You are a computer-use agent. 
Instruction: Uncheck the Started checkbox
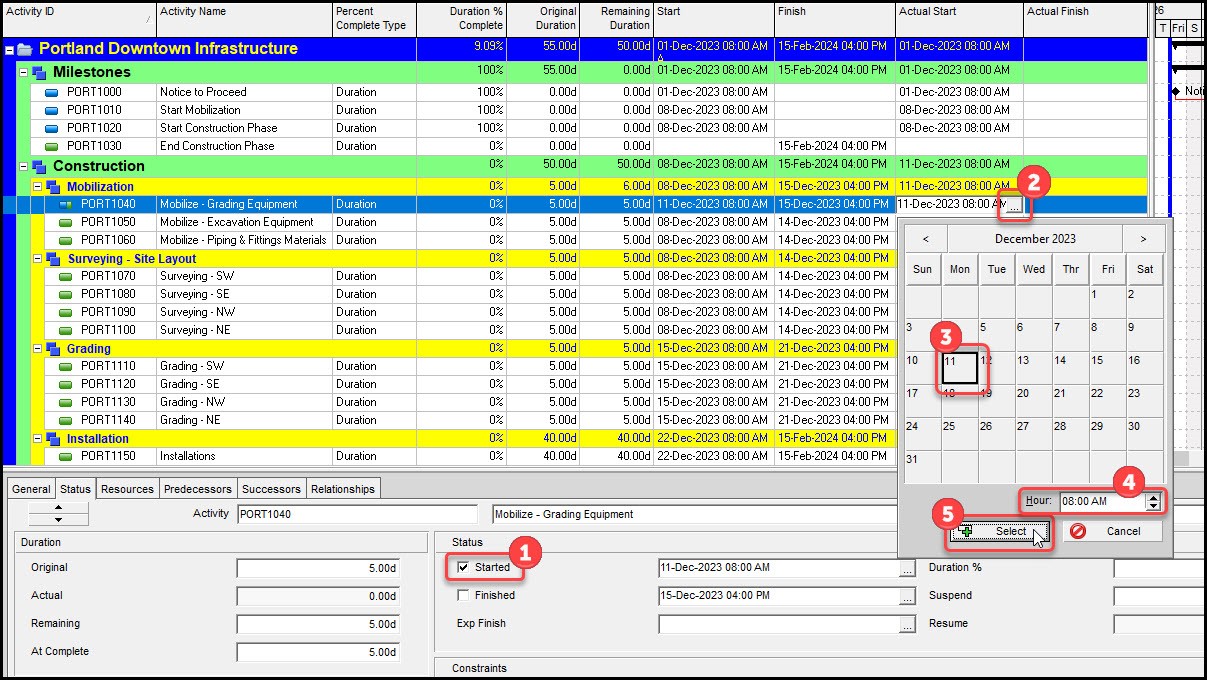pos(463,567)
